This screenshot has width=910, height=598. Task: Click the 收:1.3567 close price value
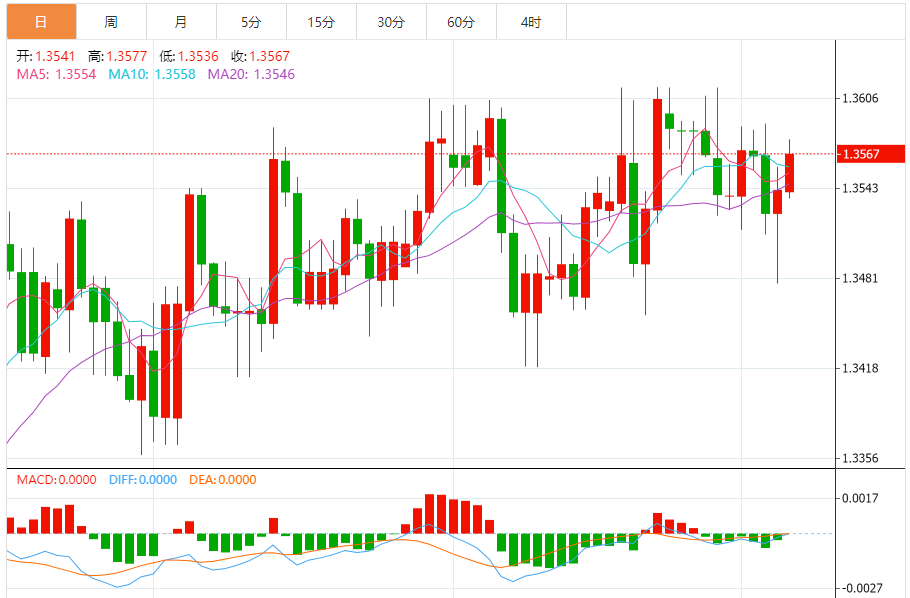[260, 56]
